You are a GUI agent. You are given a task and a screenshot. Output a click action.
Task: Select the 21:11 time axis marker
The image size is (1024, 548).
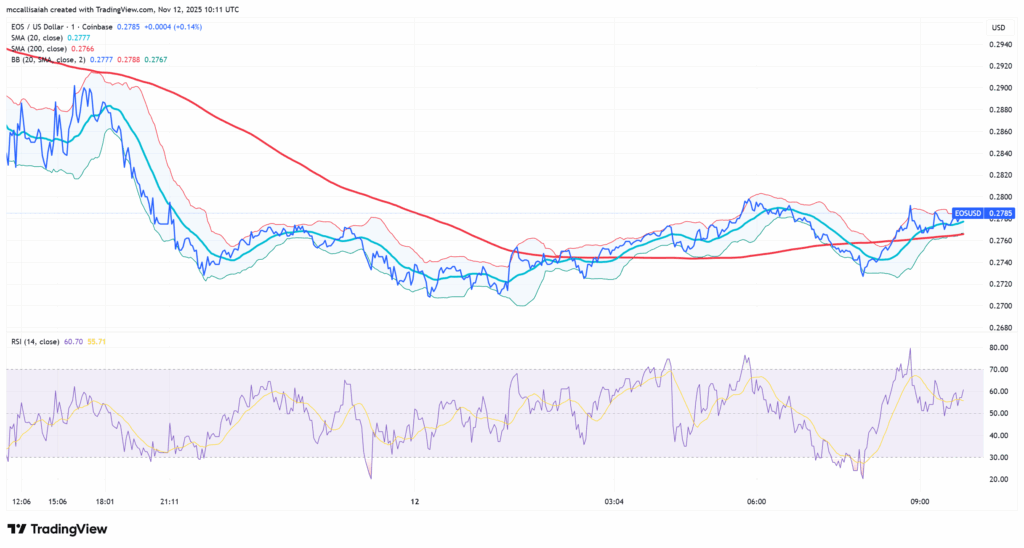click(x=169, y=501)
